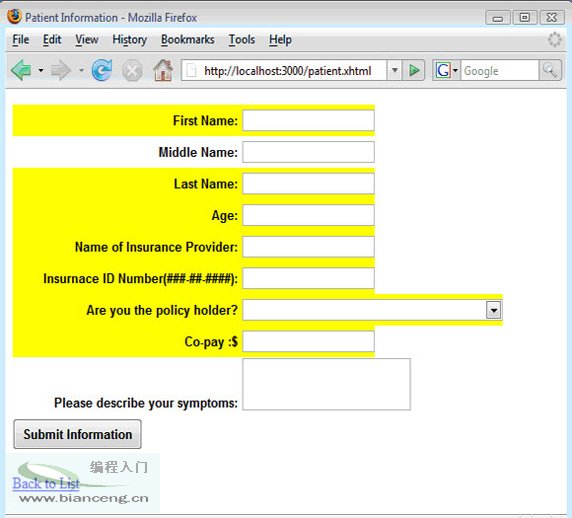Click the 'Middle Name:' label
572x518 pixels.
coord(198,152)
